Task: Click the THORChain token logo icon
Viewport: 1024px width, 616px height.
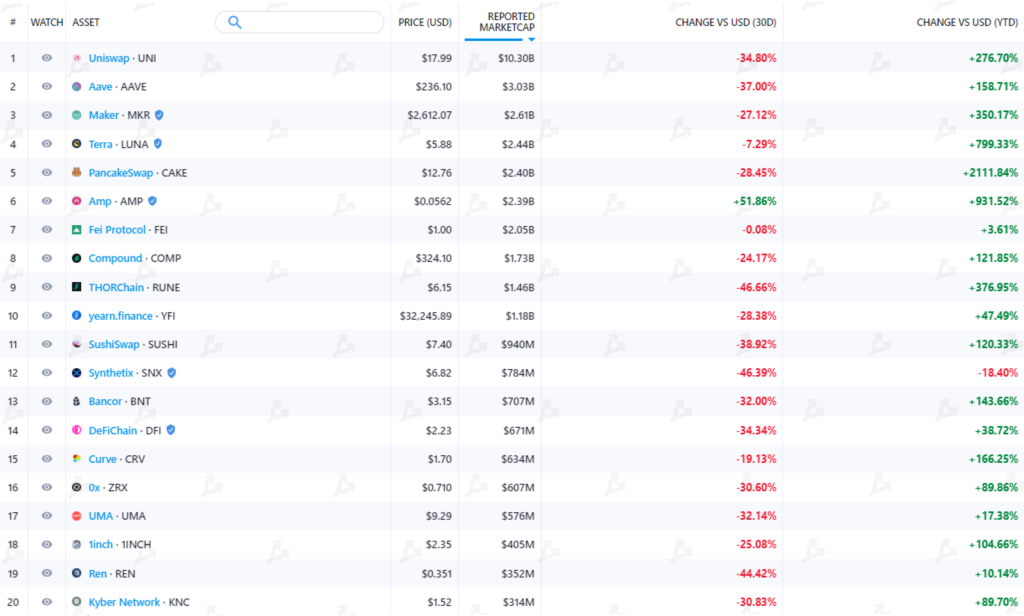Action: [77, 287]
